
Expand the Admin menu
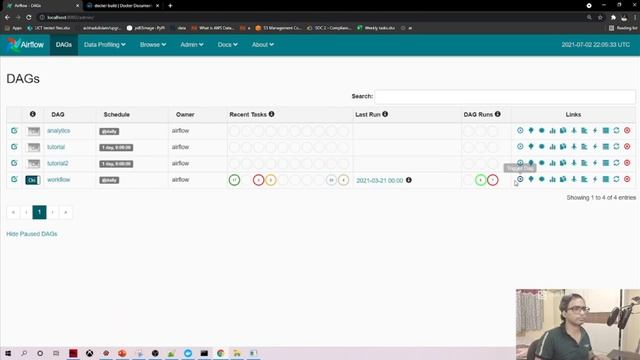192,44
